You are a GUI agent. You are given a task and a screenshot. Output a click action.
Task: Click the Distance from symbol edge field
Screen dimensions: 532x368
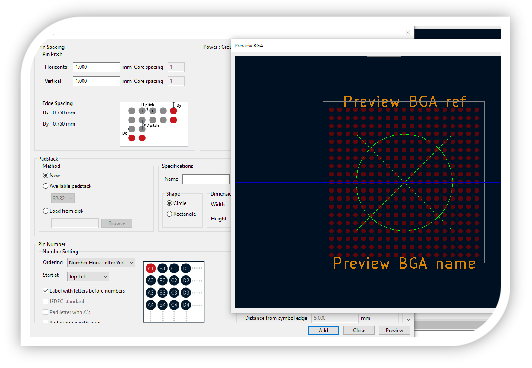[x=335, y=318]
